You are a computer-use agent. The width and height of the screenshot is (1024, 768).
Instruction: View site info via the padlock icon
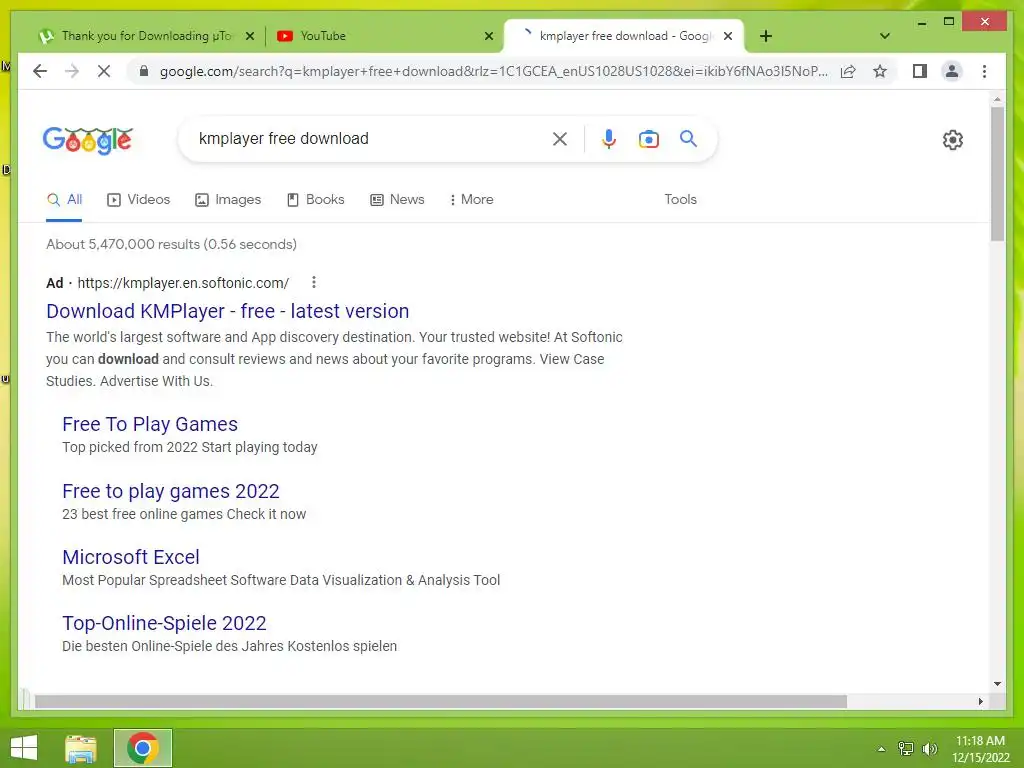[144, 71]
